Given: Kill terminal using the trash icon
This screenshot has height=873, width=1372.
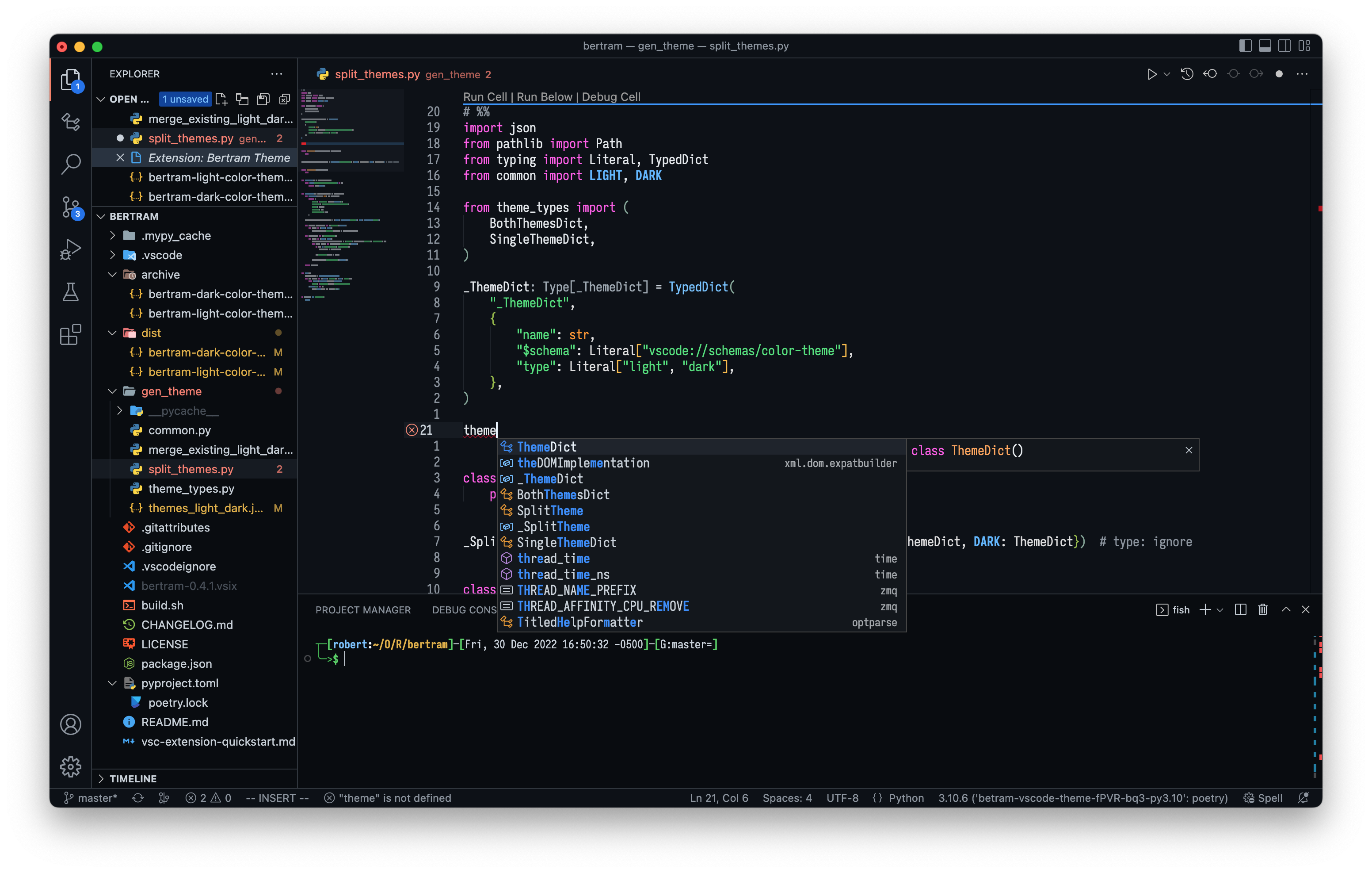Looking at the screenshot, I should [x=1263, y=609].
